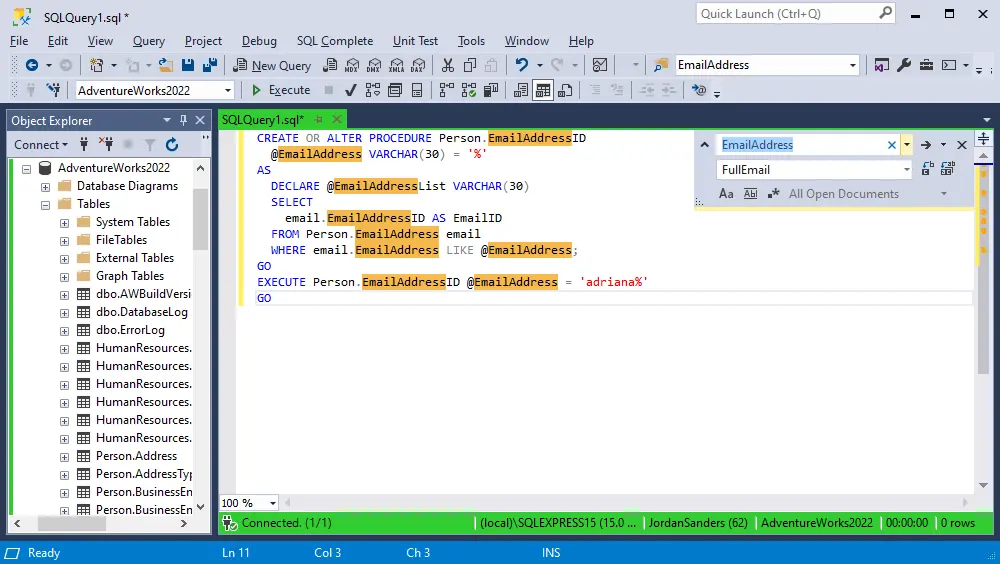The height and width of the screenshot is (564, 1000).
Task: Click the DAX query icon
Action: point(417,65)
